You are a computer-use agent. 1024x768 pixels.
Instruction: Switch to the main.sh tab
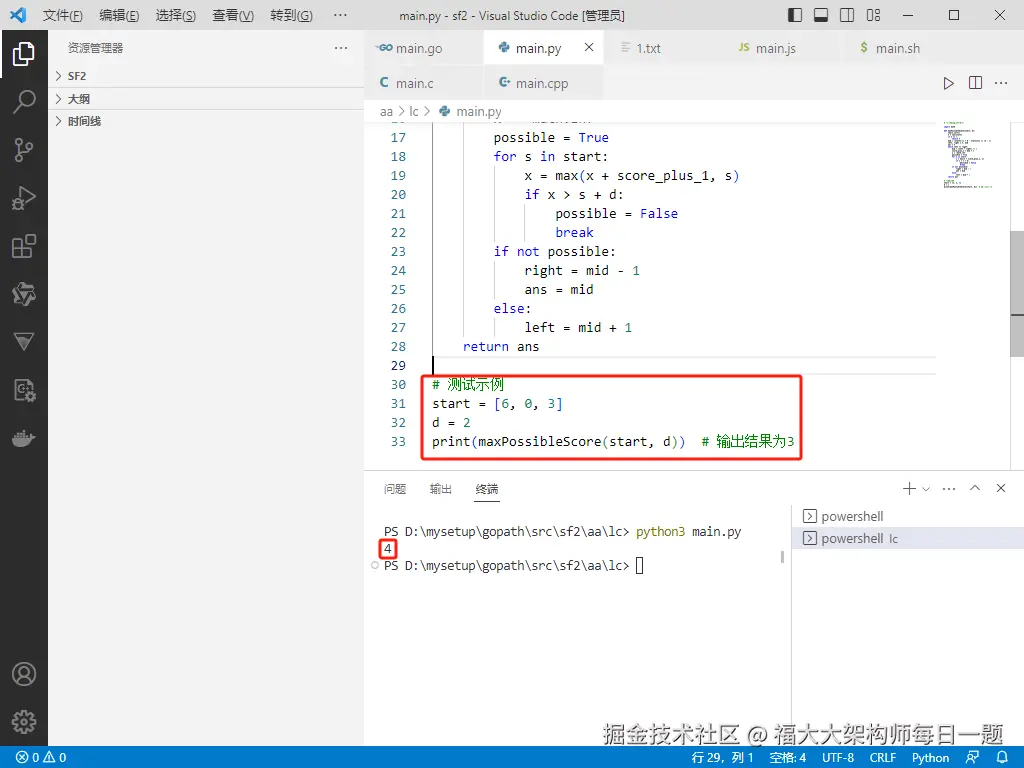(x=902, y=48)
